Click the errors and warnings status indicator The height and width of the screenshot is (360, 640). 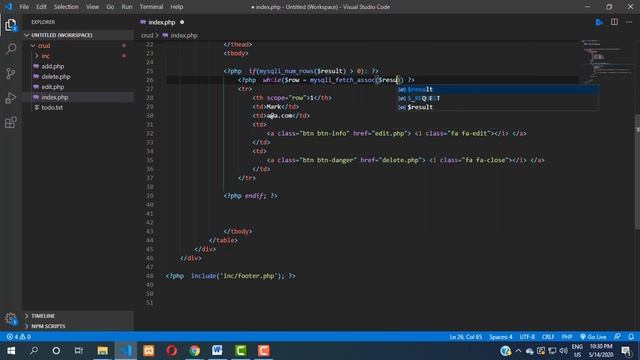[19, 337]
